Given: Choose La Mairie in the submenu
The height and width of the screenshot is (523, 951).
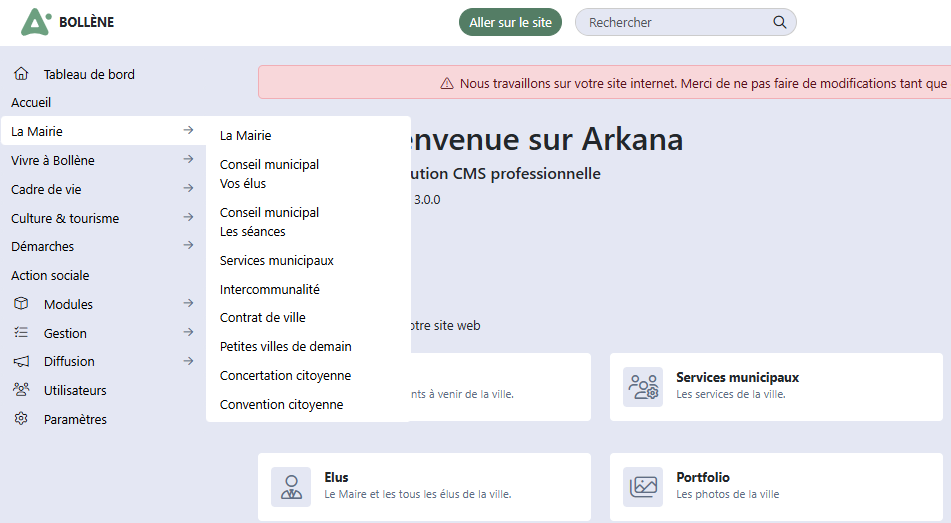Looking at the screenshot, I should [246, 135].
